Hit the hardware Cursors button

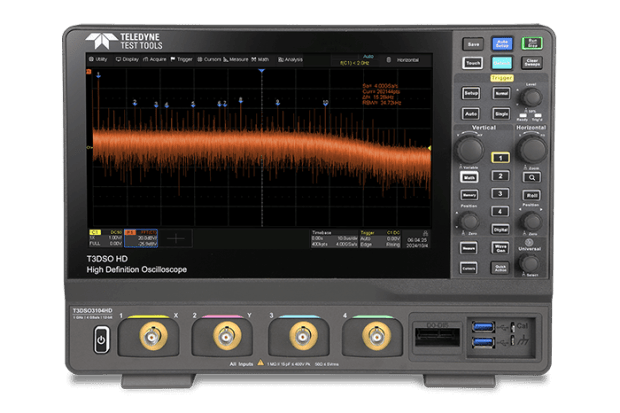(469, 268)
